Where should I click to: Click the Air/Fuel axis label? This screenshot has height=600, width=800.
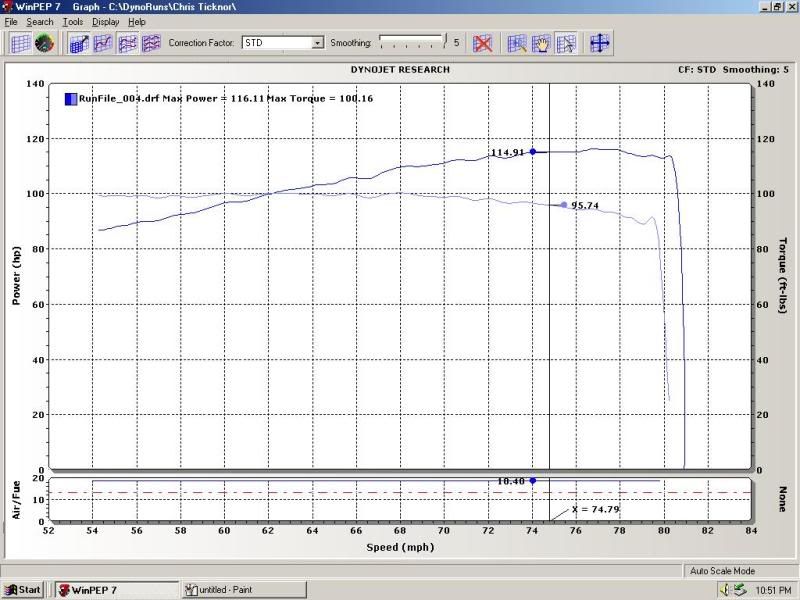point(16,500)
